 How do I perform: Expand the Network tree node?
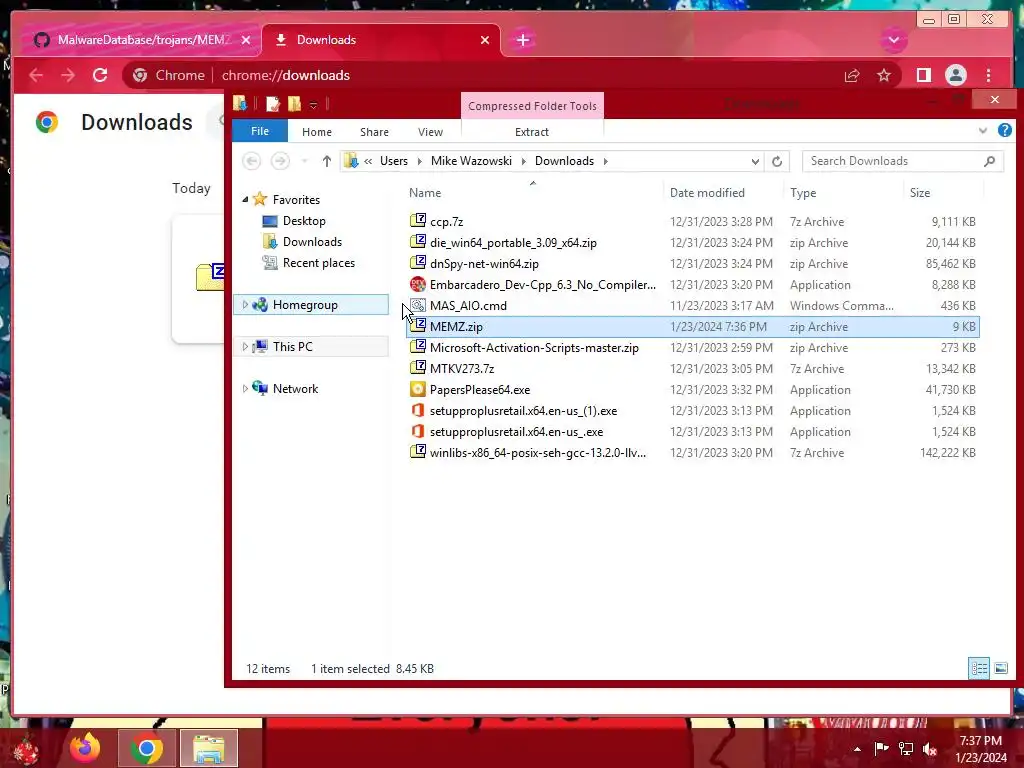point(245,389)
